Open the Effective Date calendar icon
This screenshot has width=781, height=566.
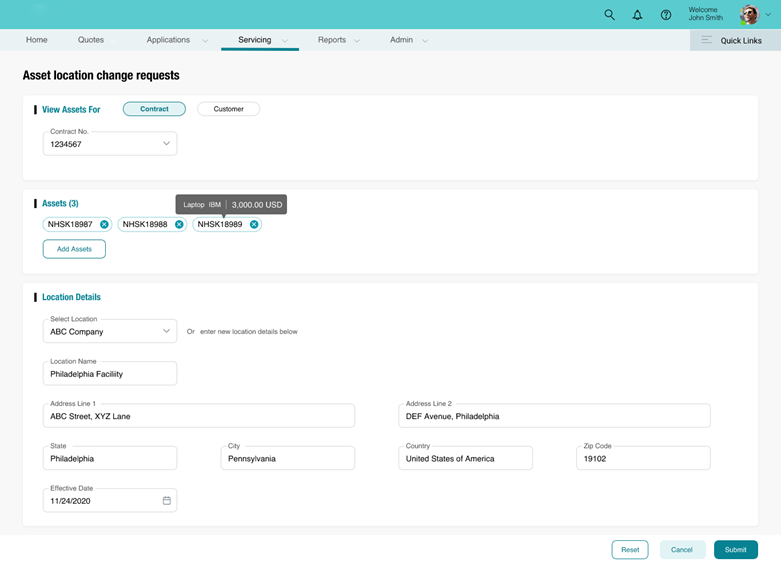[x=166, y=501]
